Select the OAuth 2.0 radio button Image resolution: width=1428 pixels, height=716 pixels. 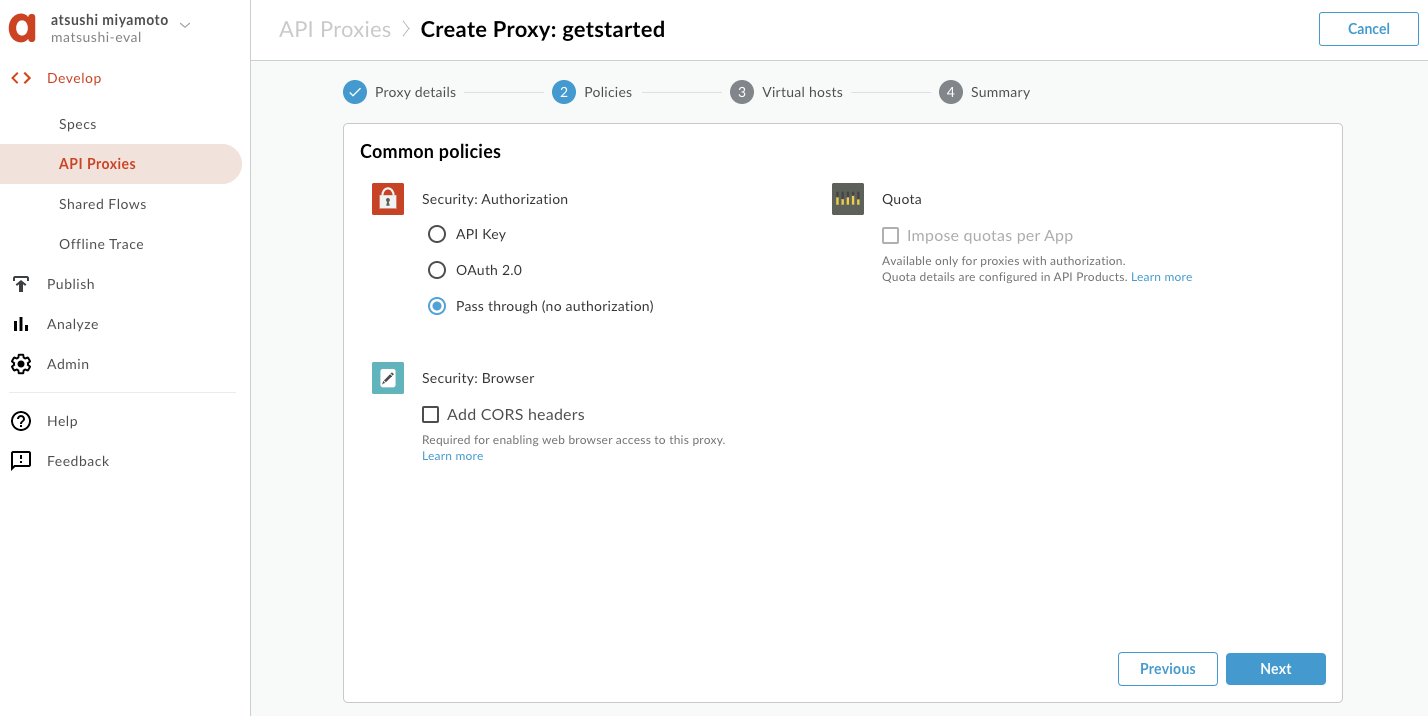[437, 270]
